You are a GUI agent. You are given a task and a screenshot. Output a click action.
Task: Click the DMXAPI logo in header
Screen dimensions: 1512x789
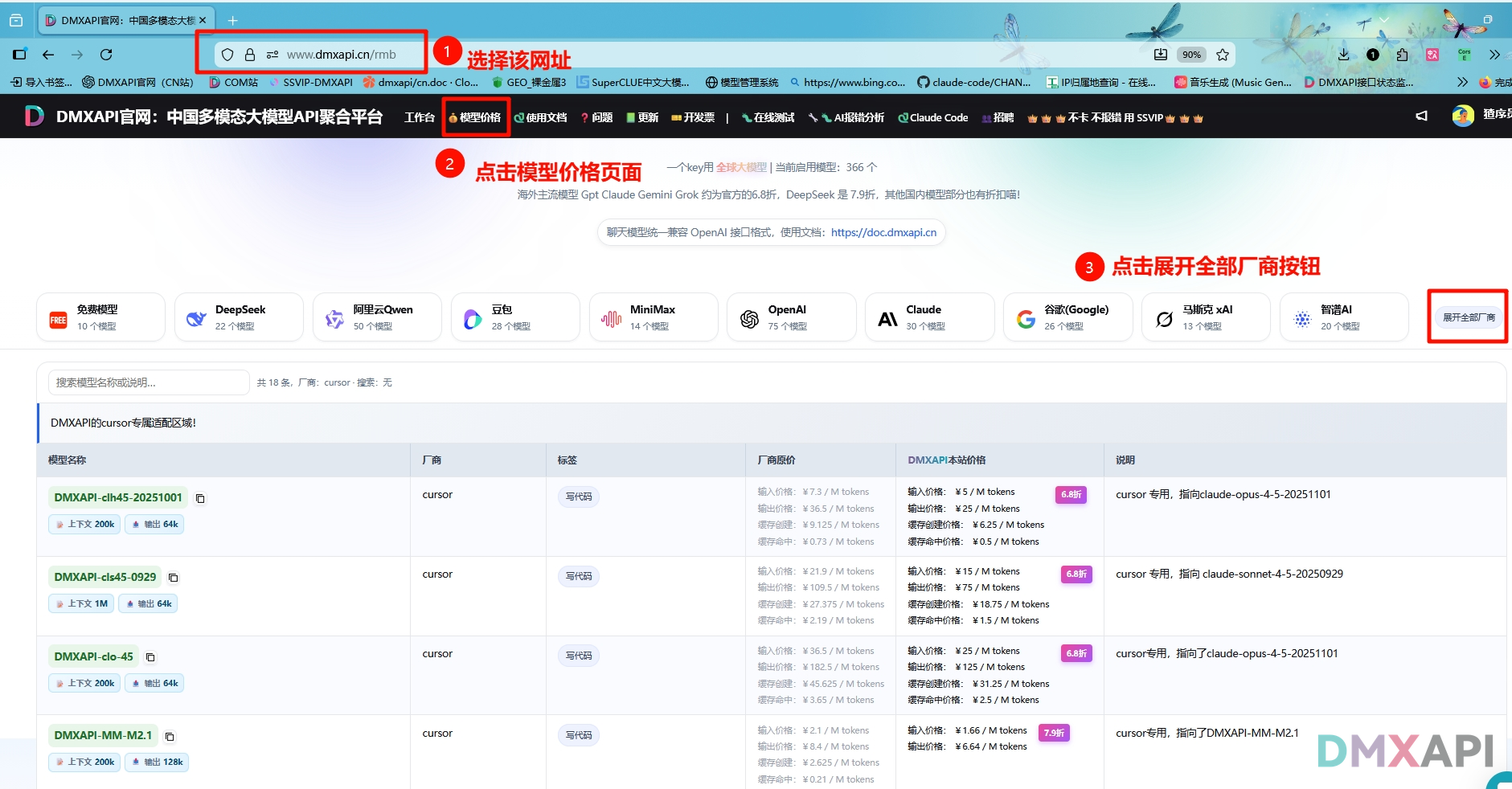pyautogui.click(x=34, y=117)
